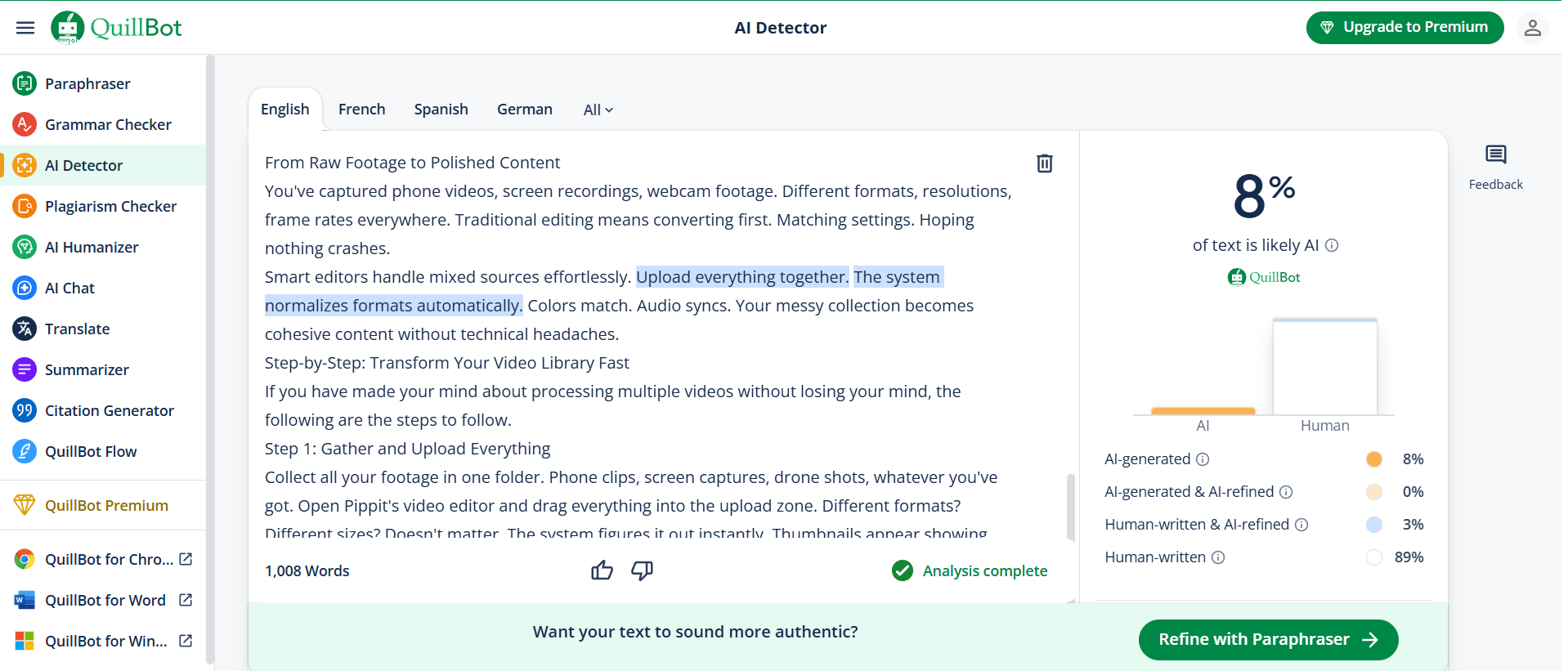This screenshot has width=1568, height=671.
Task: Open external link icon for QuillBot for Windows
Action: click(x=186, y=641)
